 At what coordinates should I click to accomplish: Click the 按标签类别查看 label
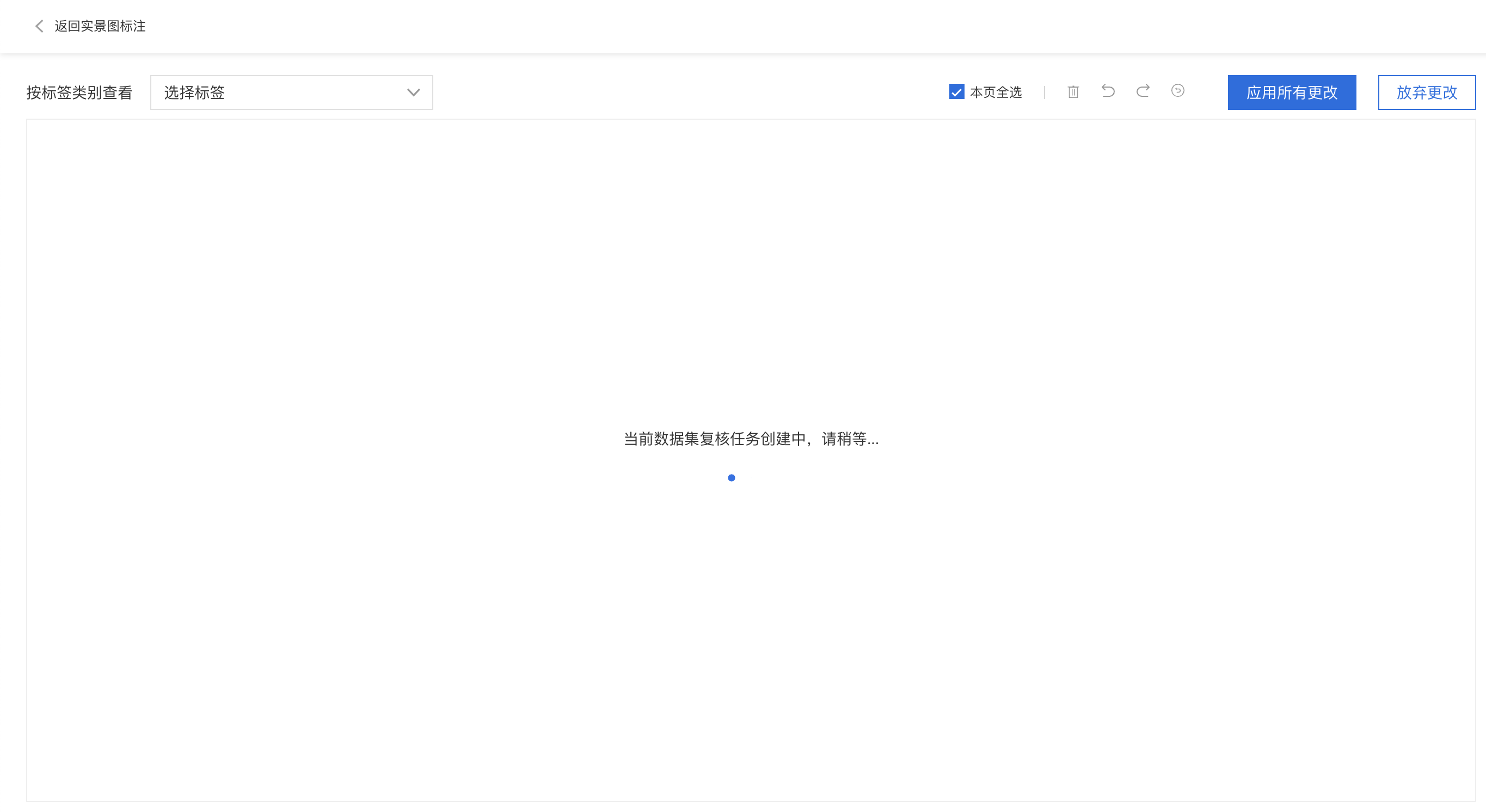pyautogui.click(x=79, y=93)
